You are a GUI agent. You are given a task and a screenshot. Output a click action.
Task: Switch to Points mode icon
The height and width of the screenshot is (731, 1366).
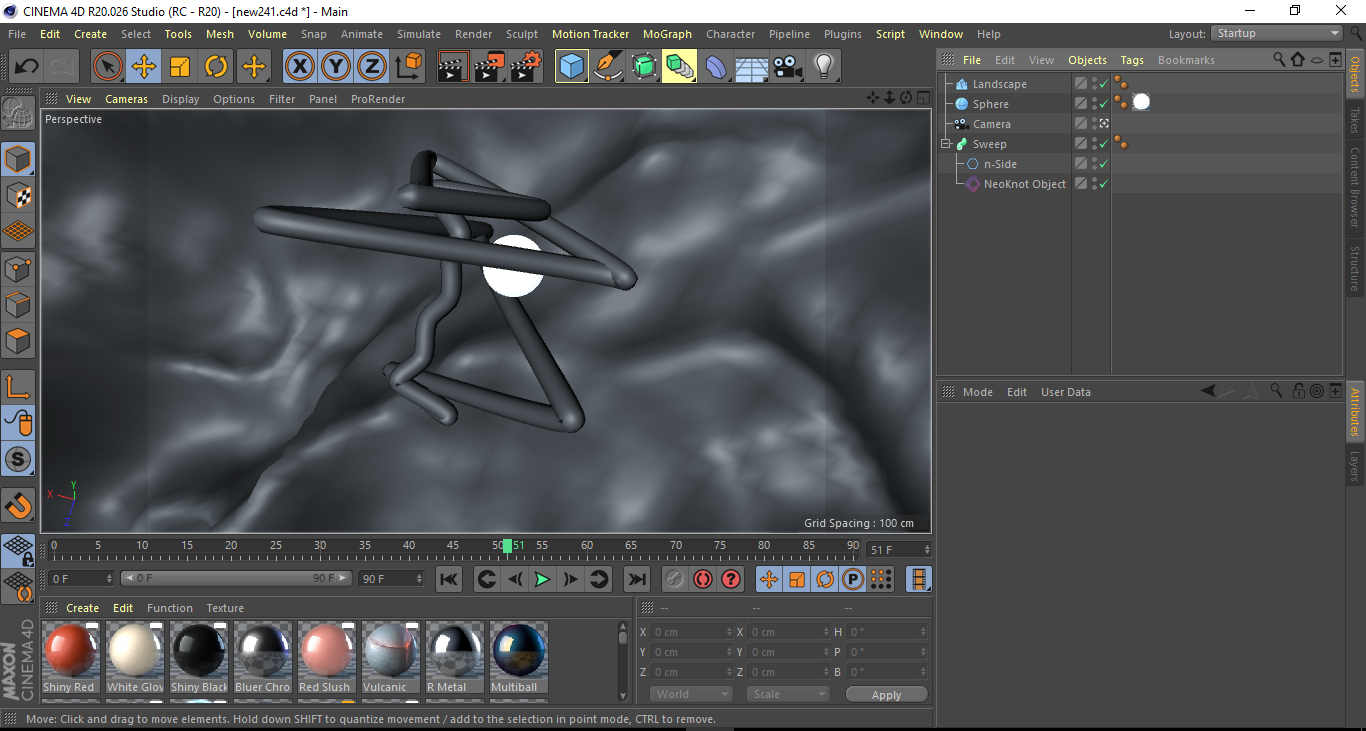point(18,268)
